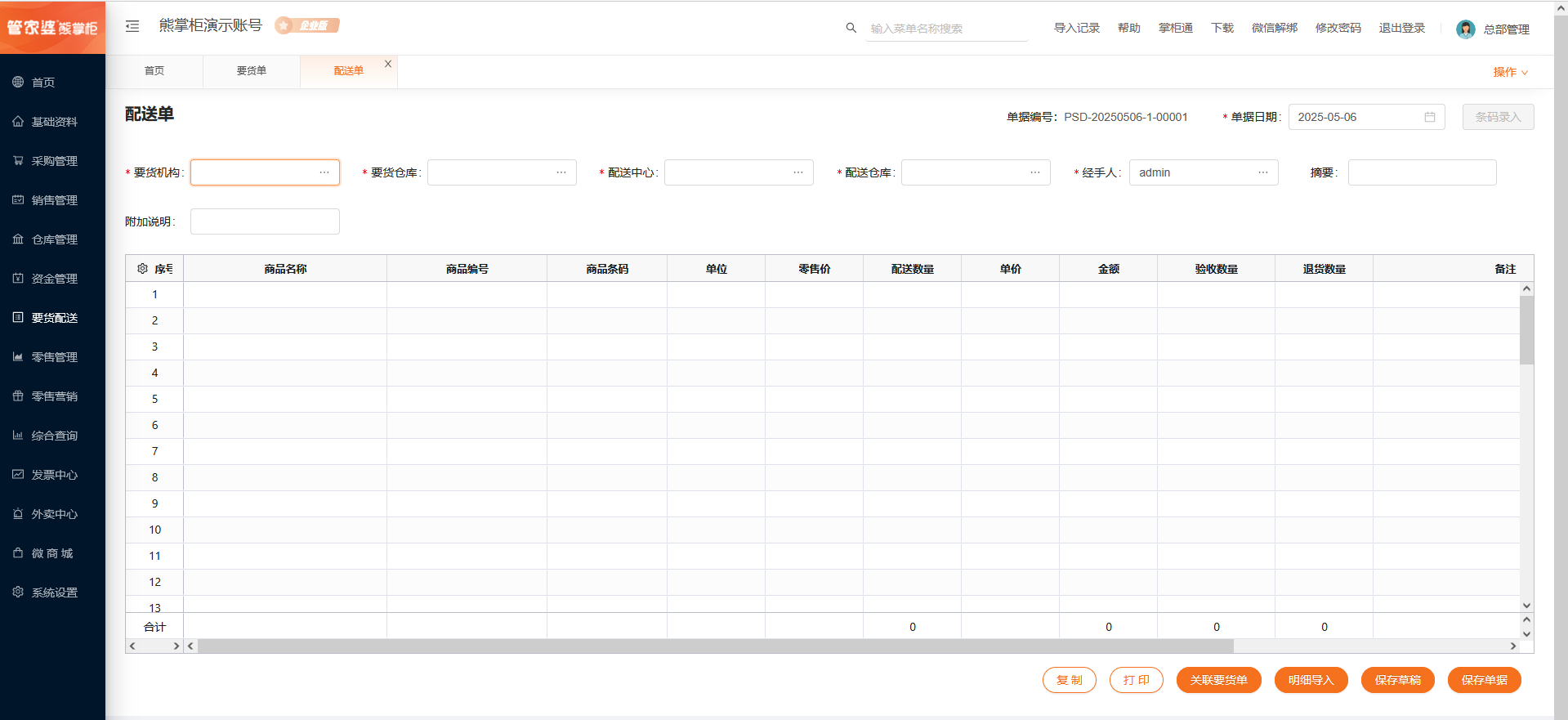Viewport: 1568px width, 720px height.
Task: Click the 企业版 badge icon
Action: click(307, 25)
